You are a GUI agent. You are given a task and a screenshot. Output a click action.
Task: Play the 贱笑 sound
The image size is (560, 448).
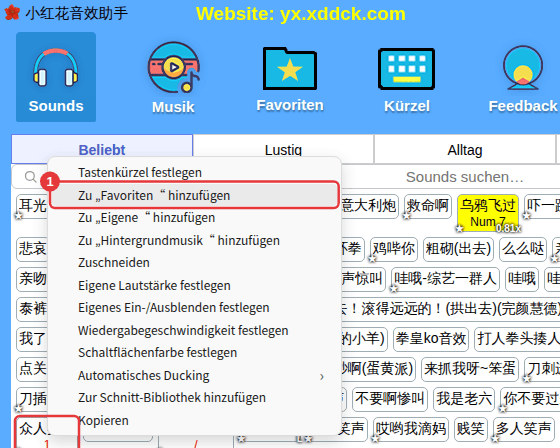click(471, 428)
